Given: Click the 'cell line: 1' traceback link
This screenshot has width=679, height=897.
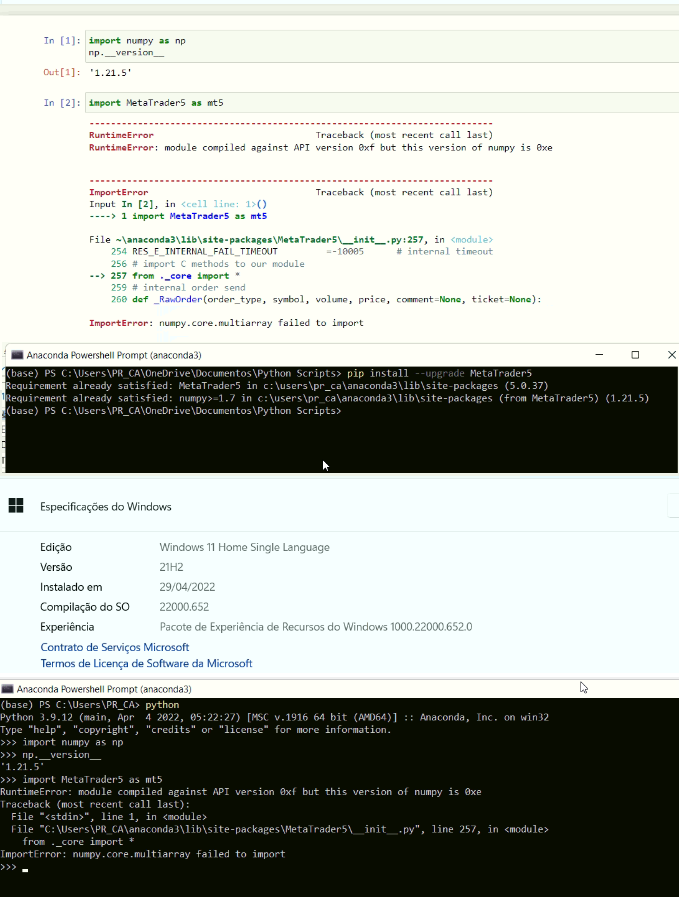Looking at the screenshot, I should pyautogui.click(x=219, y=204).
